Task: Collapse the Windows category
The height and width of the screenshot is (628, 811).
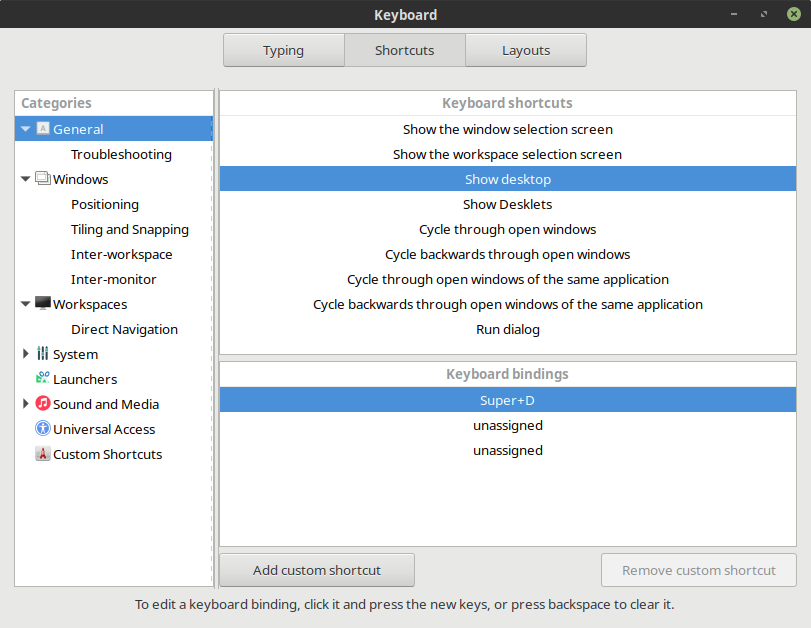Action: [24, 179]
